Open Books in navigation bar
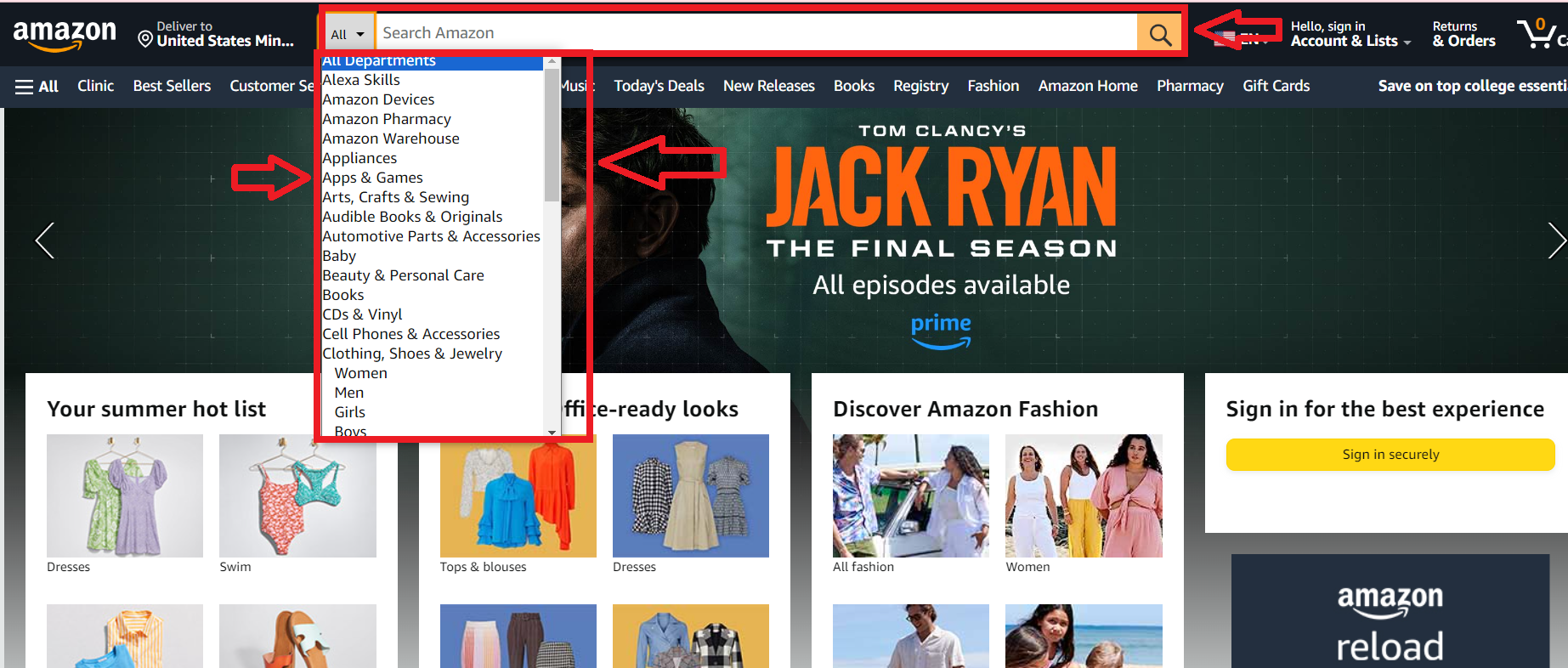The width and height of the screenshot is (1568, 668). [854, 86]
